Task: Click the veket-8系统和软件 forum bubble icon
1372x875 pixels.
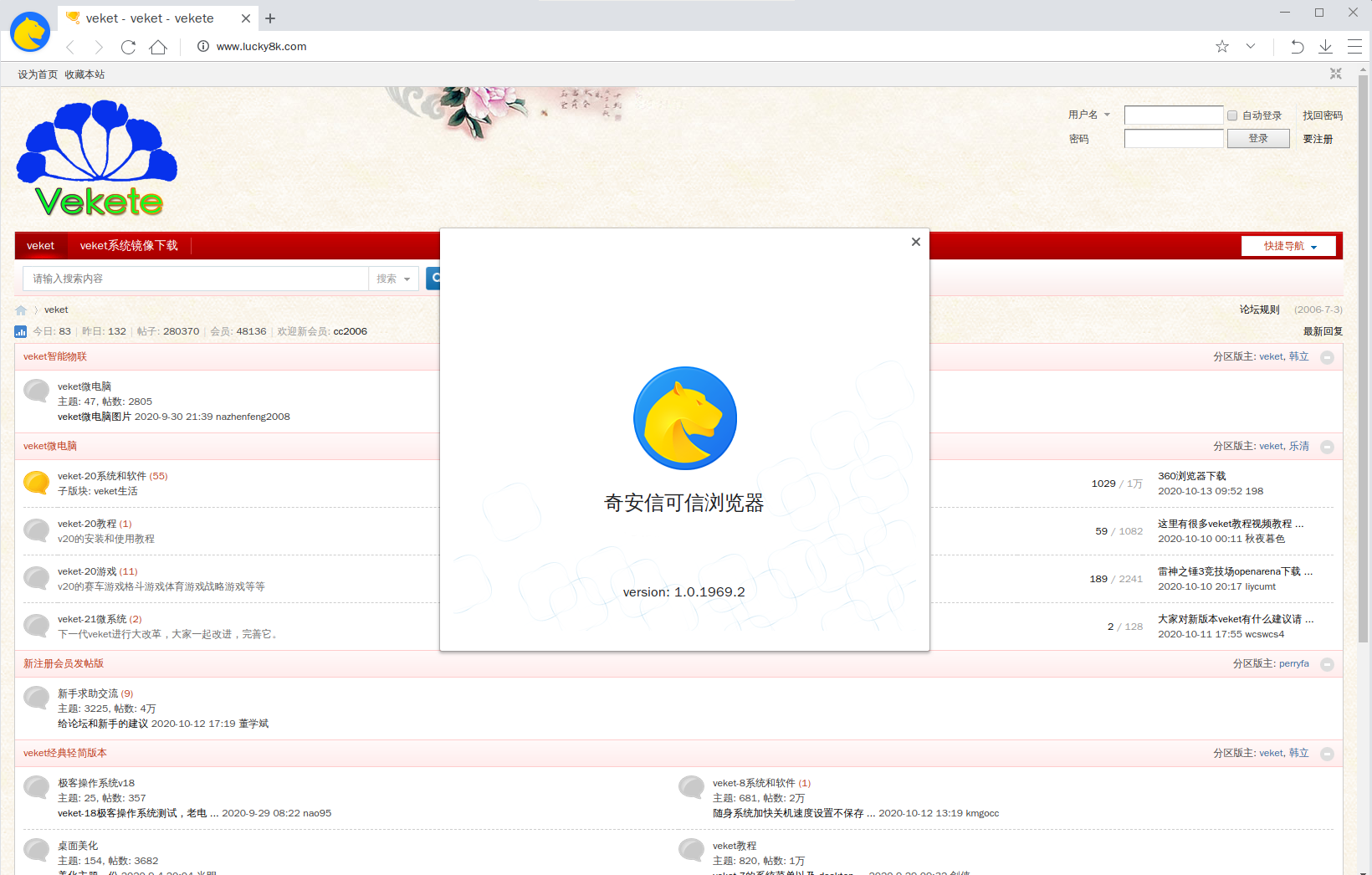Action: click(691, 787)
